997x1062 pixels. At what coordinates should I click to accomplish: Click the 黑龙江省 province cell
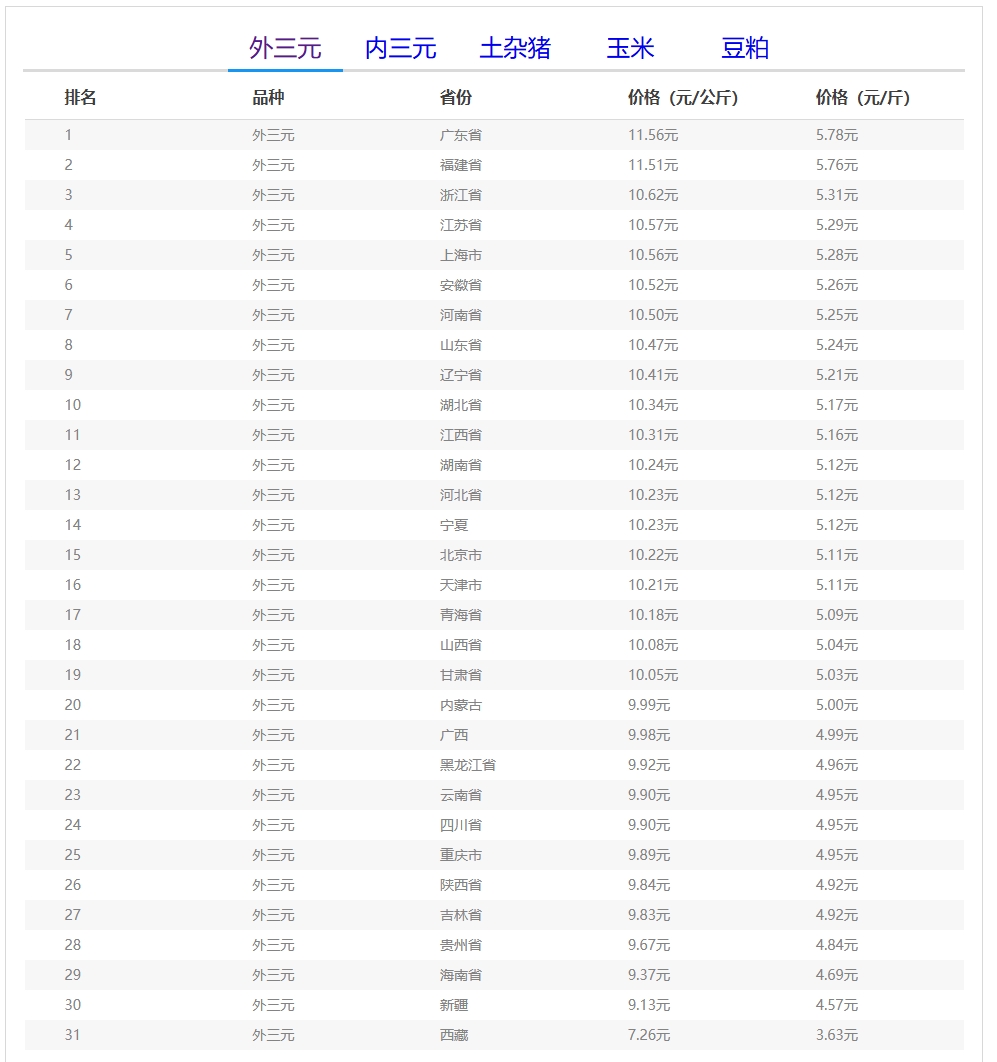[467, 765]
